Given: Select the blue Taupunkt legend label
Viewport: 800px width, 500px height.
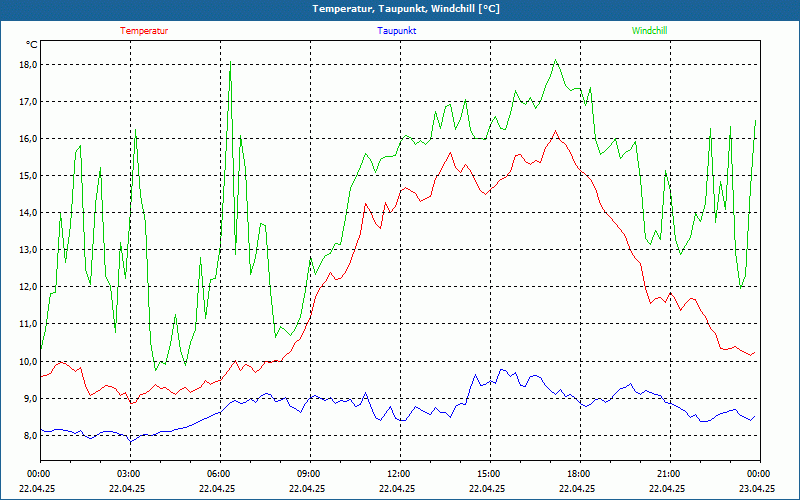Looking at the screenshot, I should coord(397,31).
